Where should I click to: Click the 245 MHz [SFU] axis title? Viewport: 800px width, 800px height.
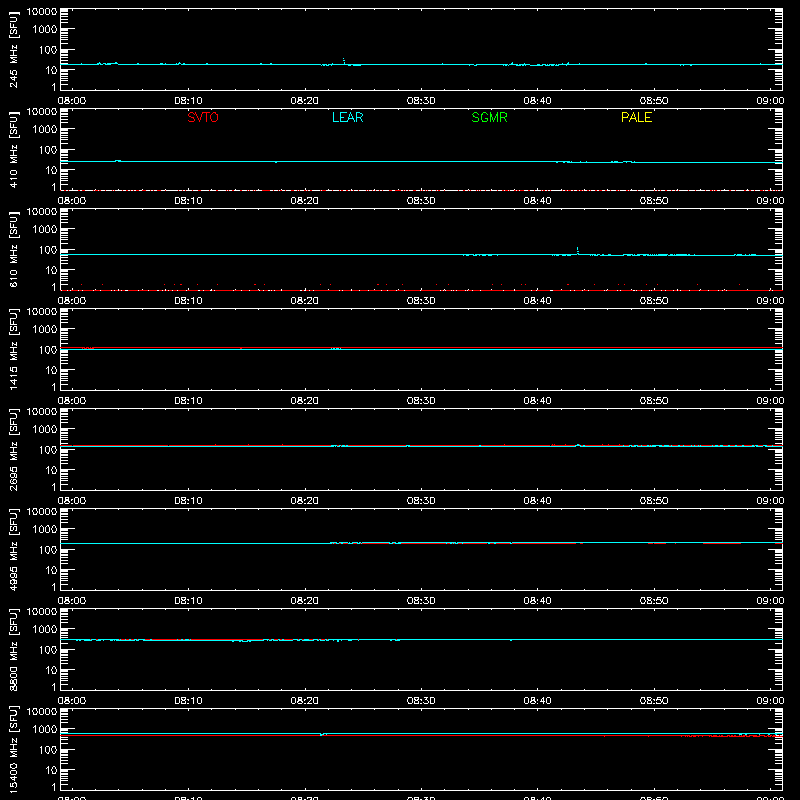(x=14, y=49)
